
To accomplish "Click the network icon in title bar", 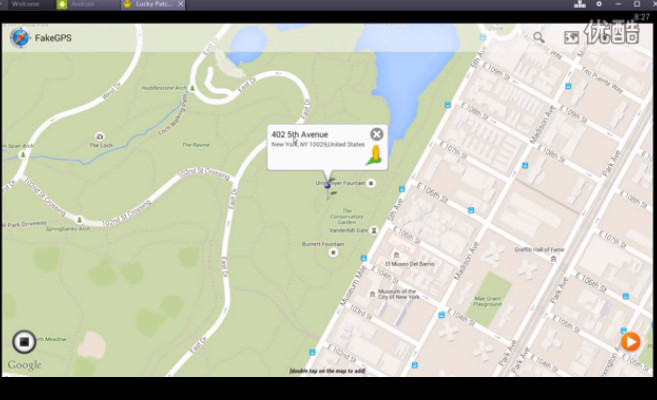I will pyautogui.click(x=580, y=4).
